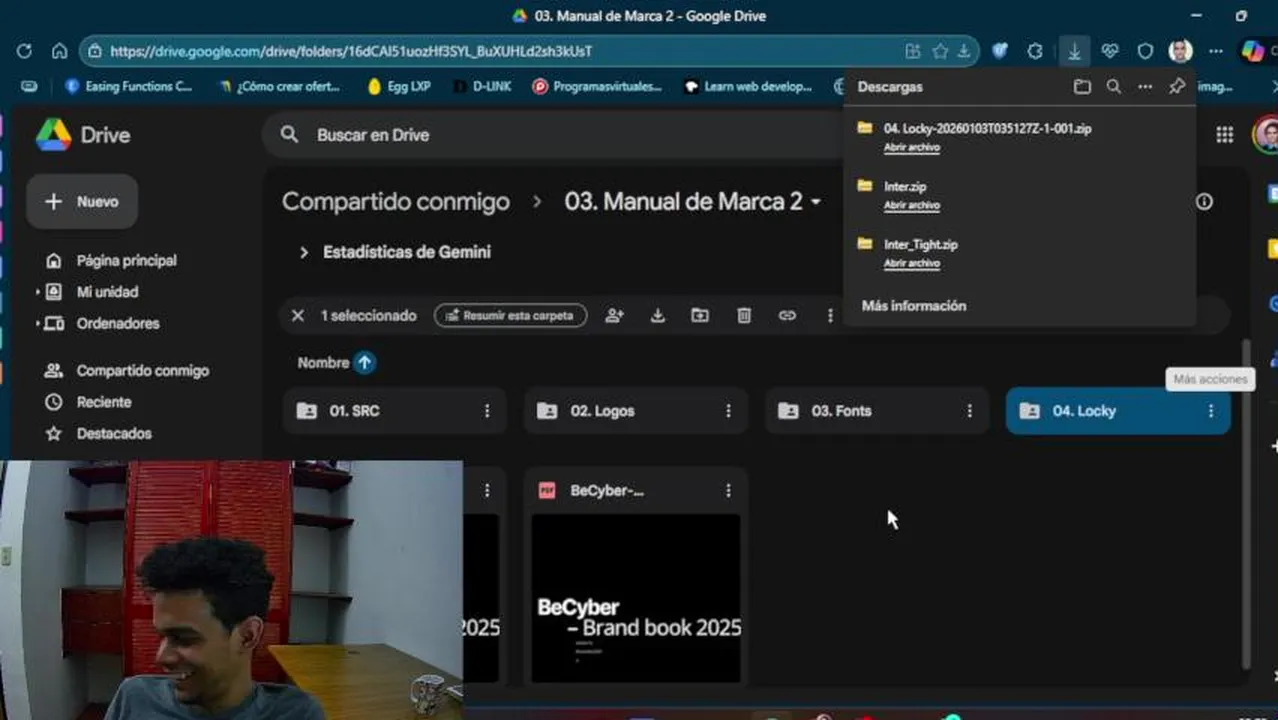Expand the Ordenadores tree arrow
The width and height of the screenshot is (1278, 720).
tap(38, 324)
